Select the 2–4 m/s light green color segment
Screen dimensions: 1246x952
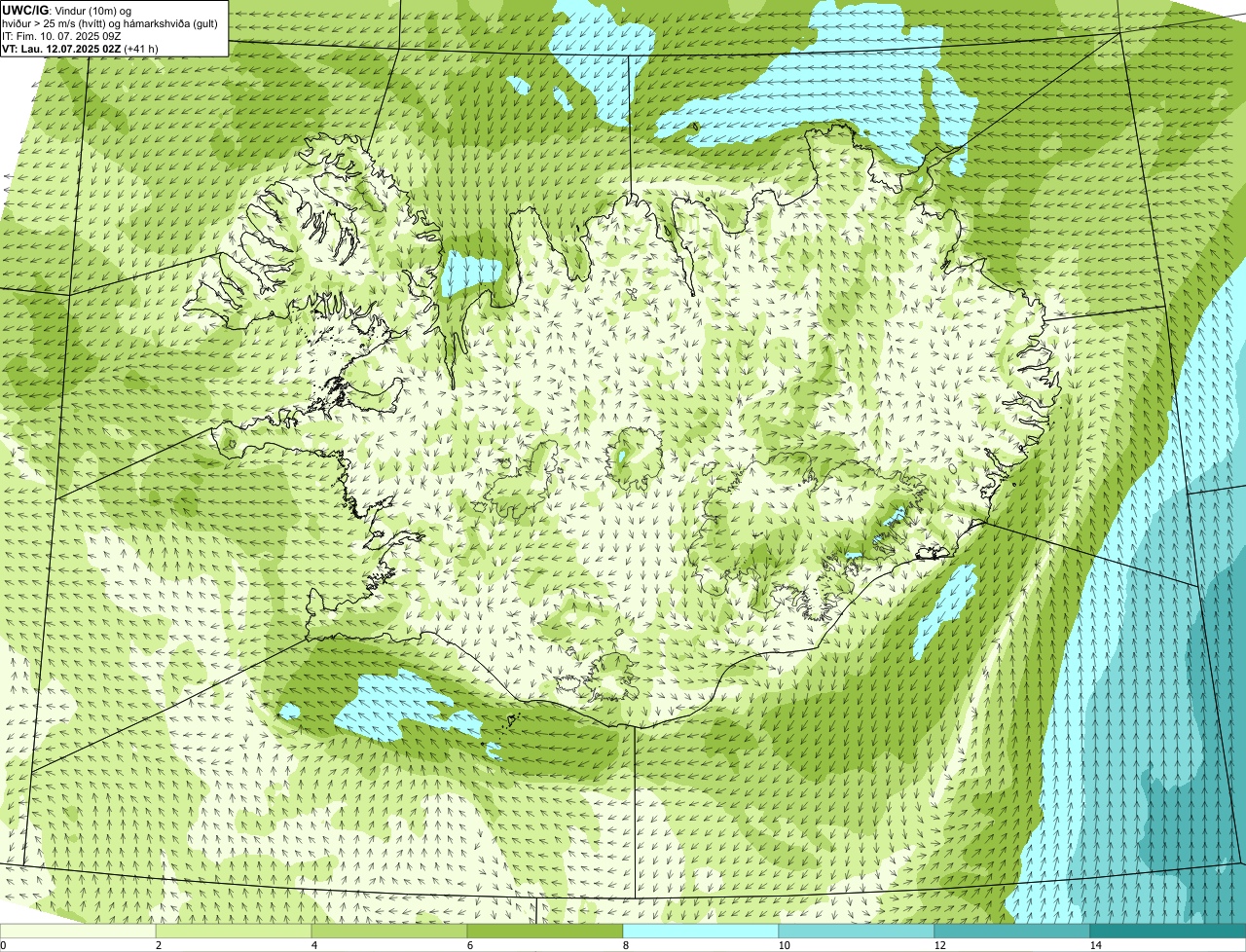(x=234, y=931)
